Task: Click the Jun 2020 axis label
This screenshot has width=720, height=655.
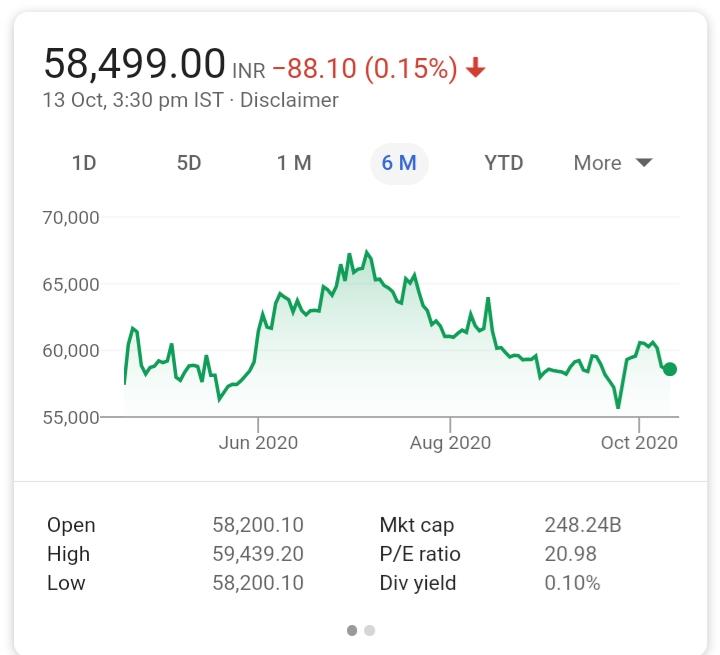Action: pyautogui.click(x=258, y=442)
